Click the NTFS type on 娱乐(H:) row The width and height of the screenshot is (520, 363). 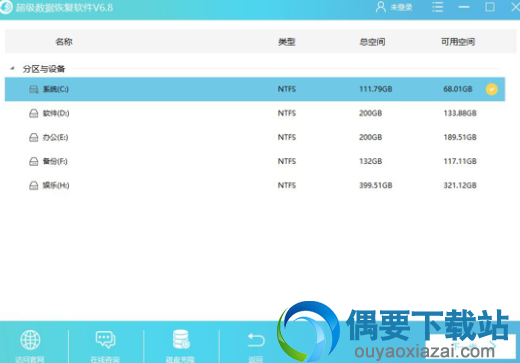point(287,185)
